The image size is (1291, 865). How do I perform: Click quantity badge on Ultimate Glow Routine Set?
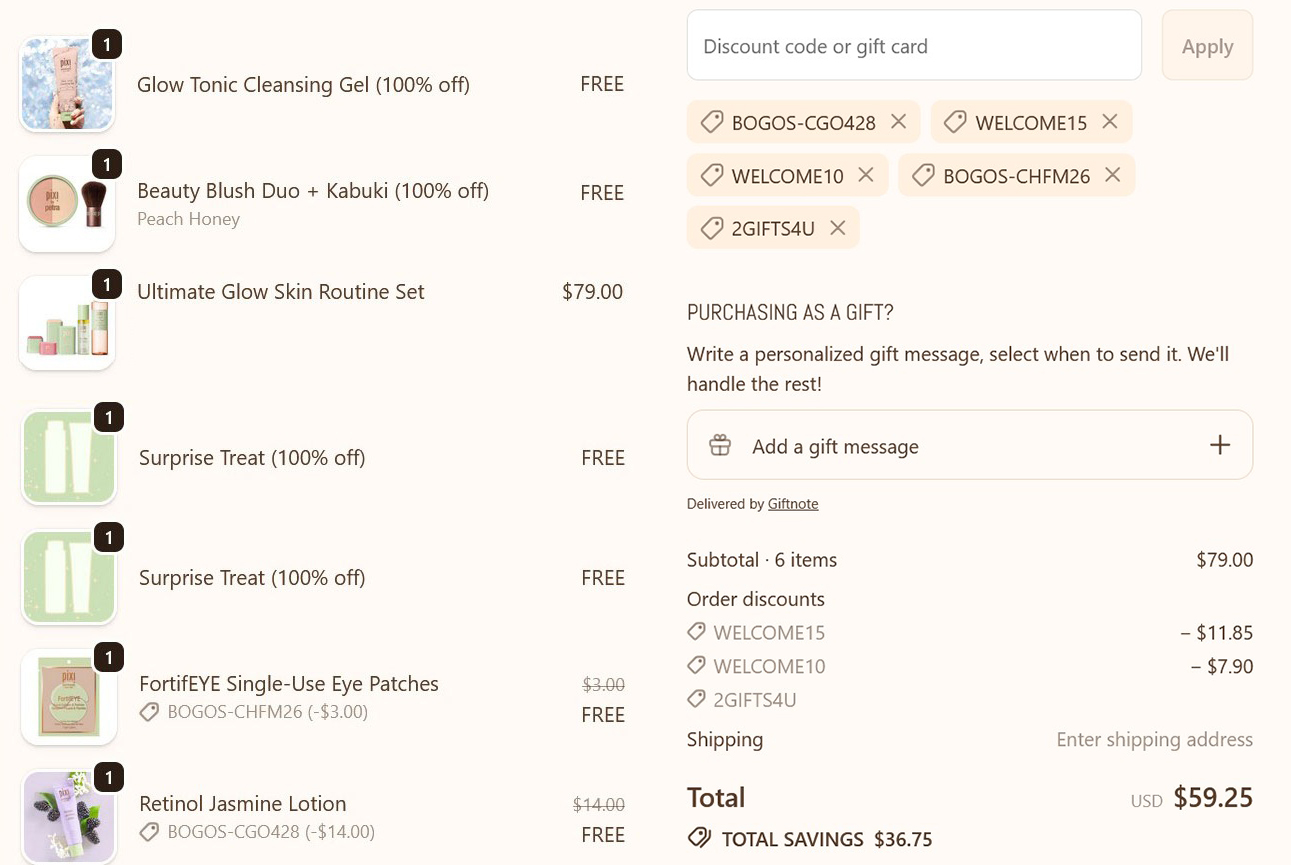(107, 284)
